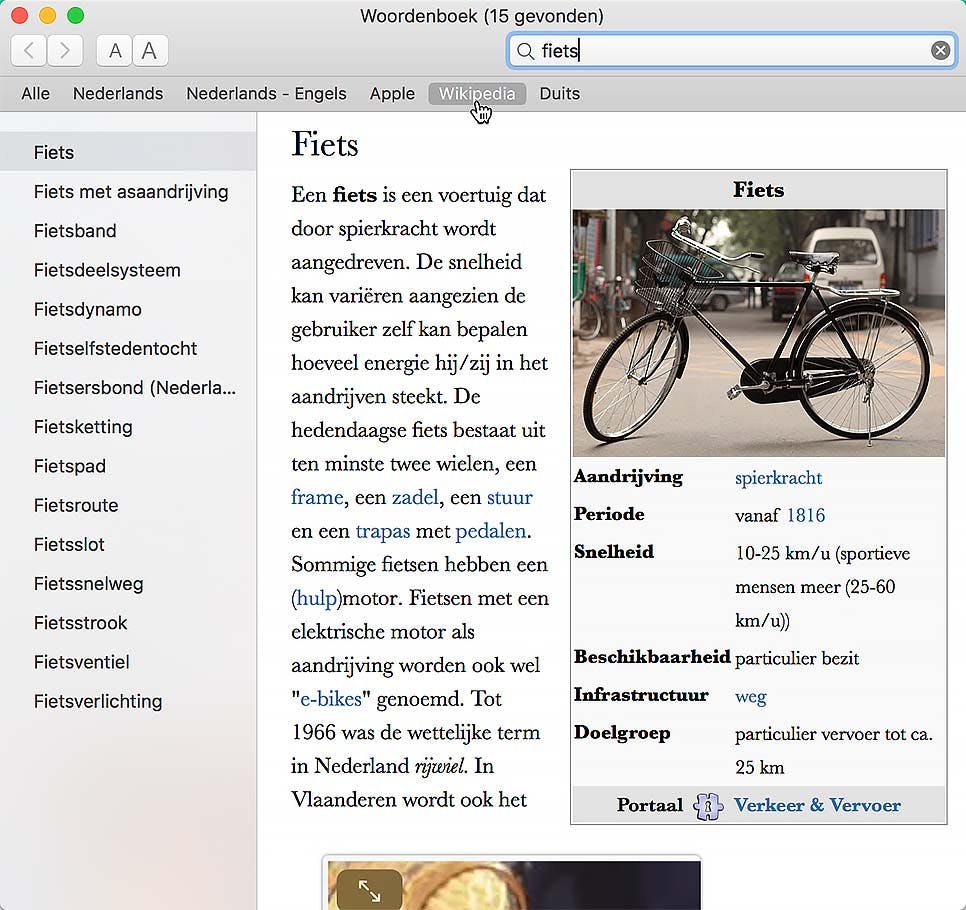This screenshot has height=910, width=966.
Task: Clear the search field using the X icon
Action: [939, 50]
